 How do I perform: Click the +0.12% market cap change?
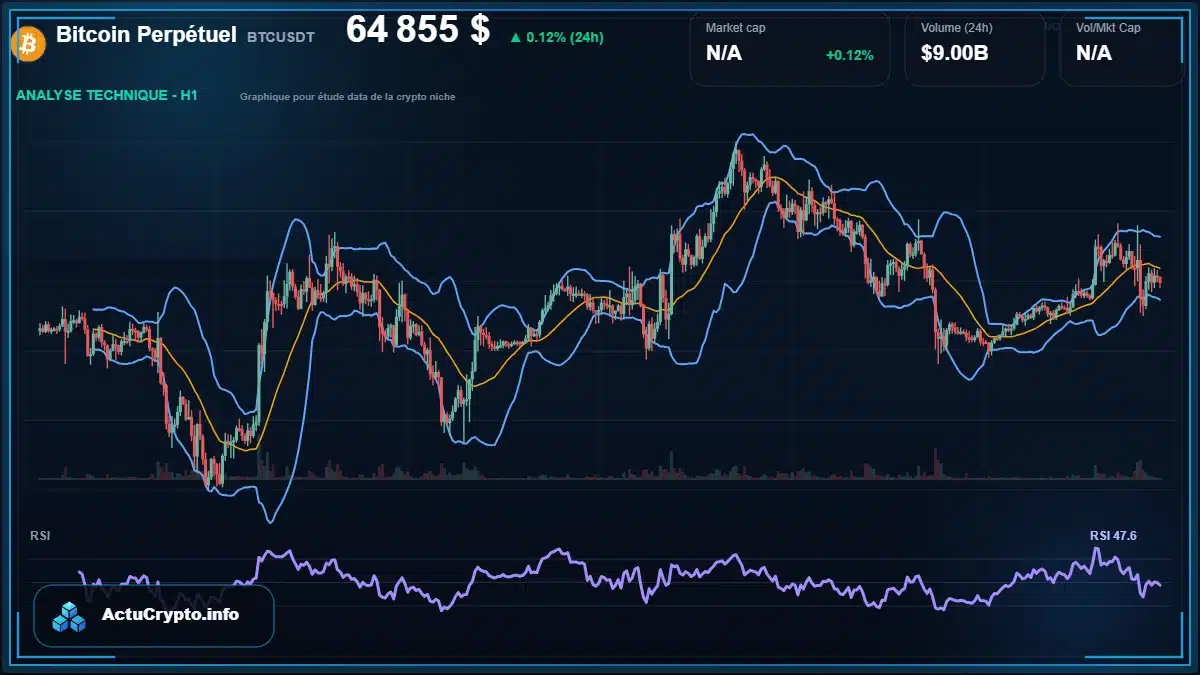pos(850,55)
